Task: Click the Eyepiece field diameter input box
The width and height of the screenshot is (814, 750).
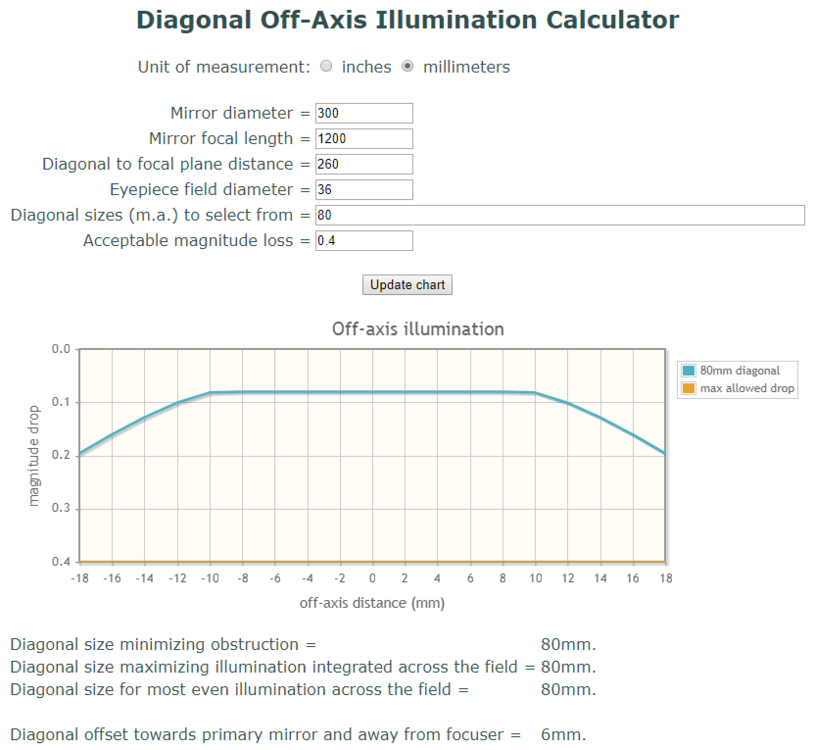Action: pos(363,189)
